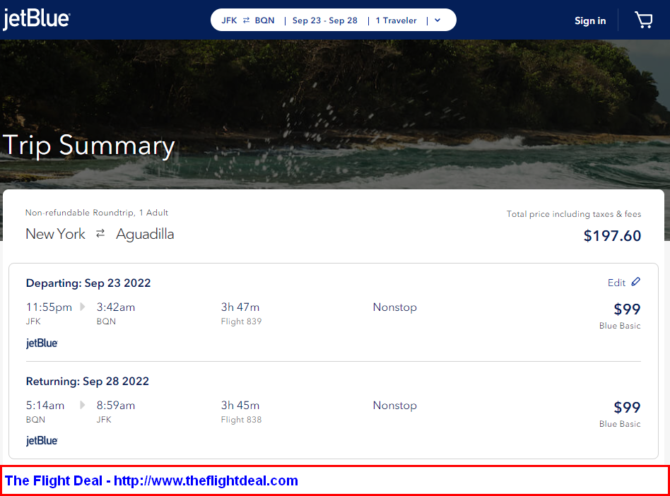Viewport: 670px width, 496px height.
Task: Click the BQN destination code in search bar
Action: click(264, 21)
